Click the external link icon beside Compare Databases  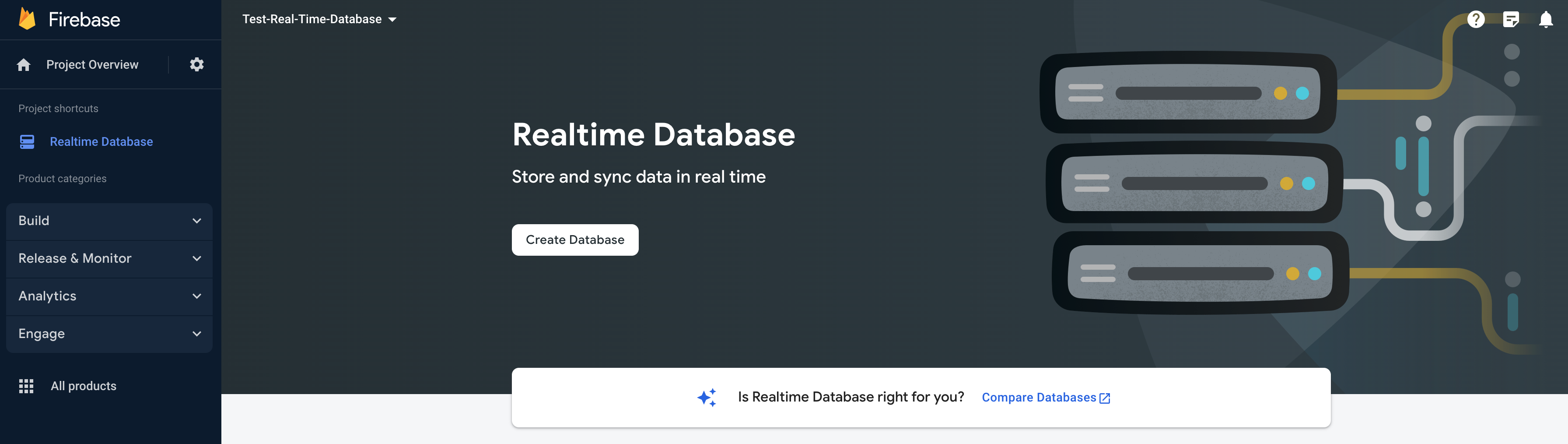tap(1105, 398)
